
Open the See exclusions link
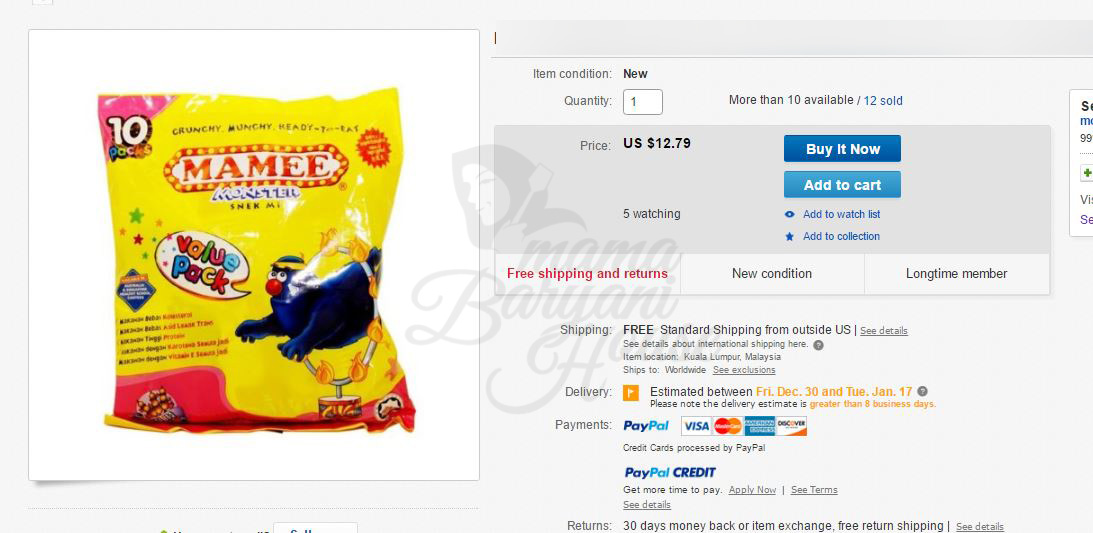(x=744, y=370)
